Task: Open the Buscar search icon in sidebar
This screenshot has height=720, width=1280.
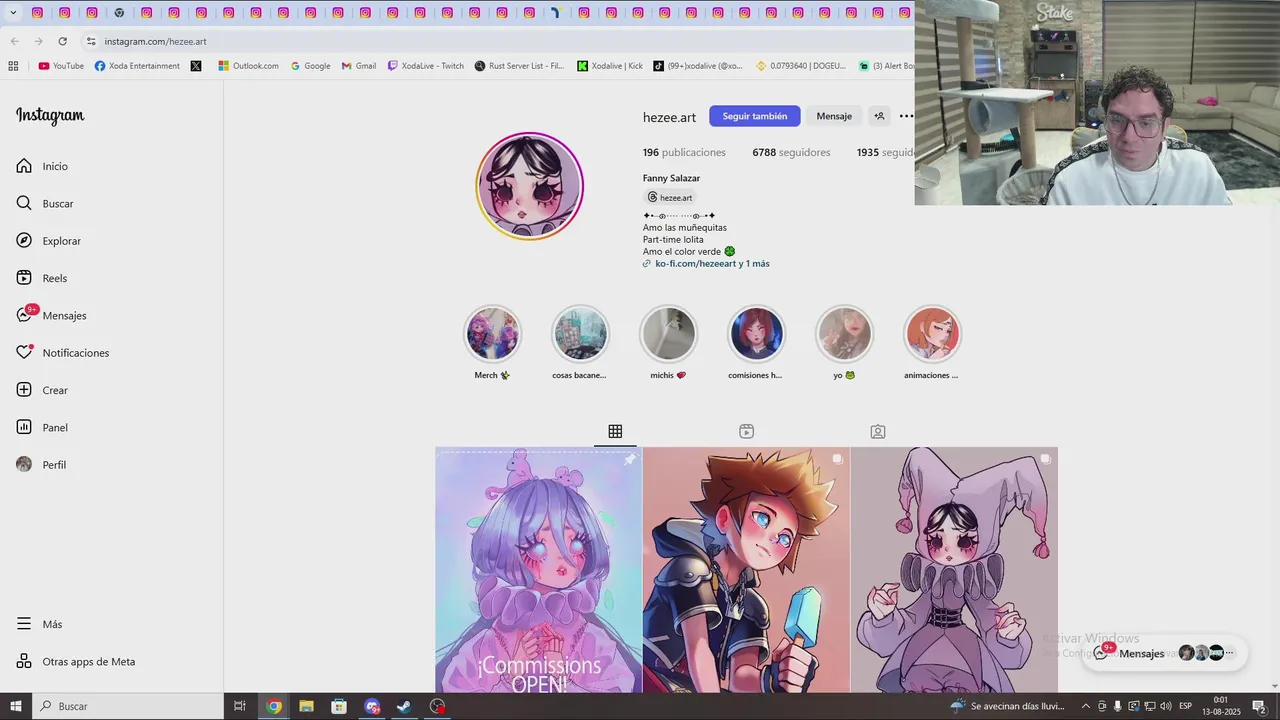Action: click(x=24, y=203)
